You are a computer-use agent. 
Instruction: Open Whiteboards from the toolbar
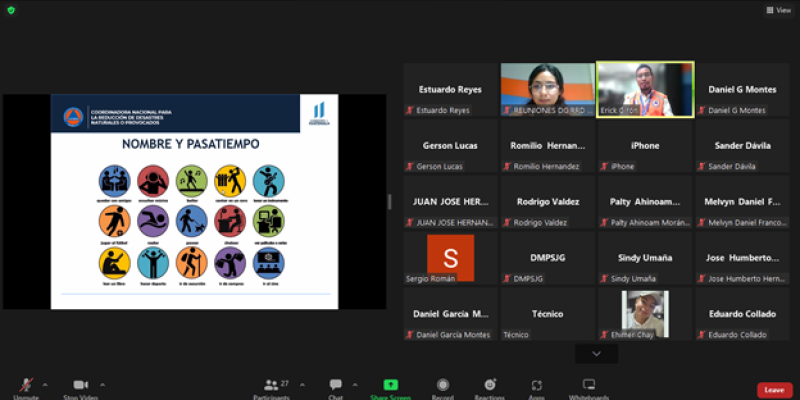coord(589,386)
